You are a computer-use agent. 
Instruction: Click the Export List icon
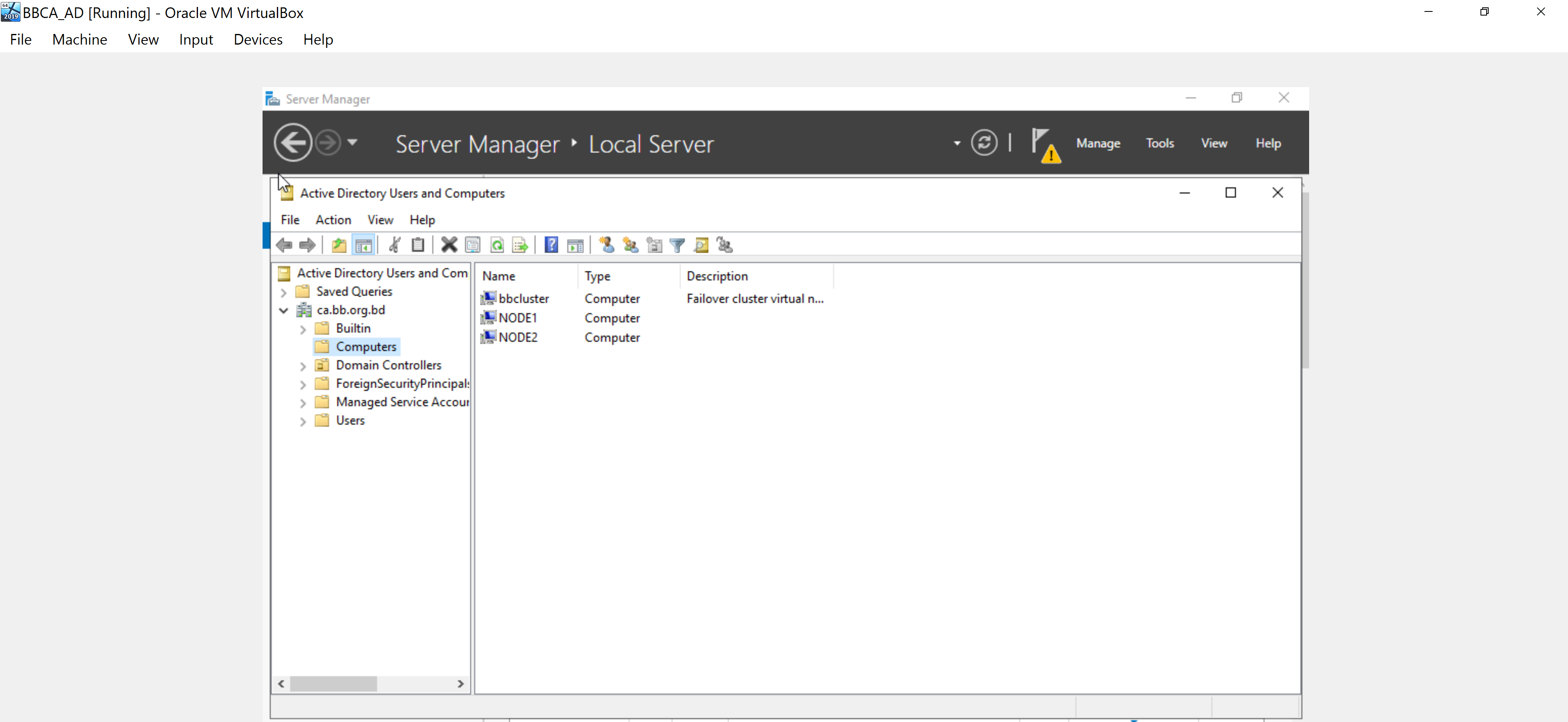pos(521,245)
